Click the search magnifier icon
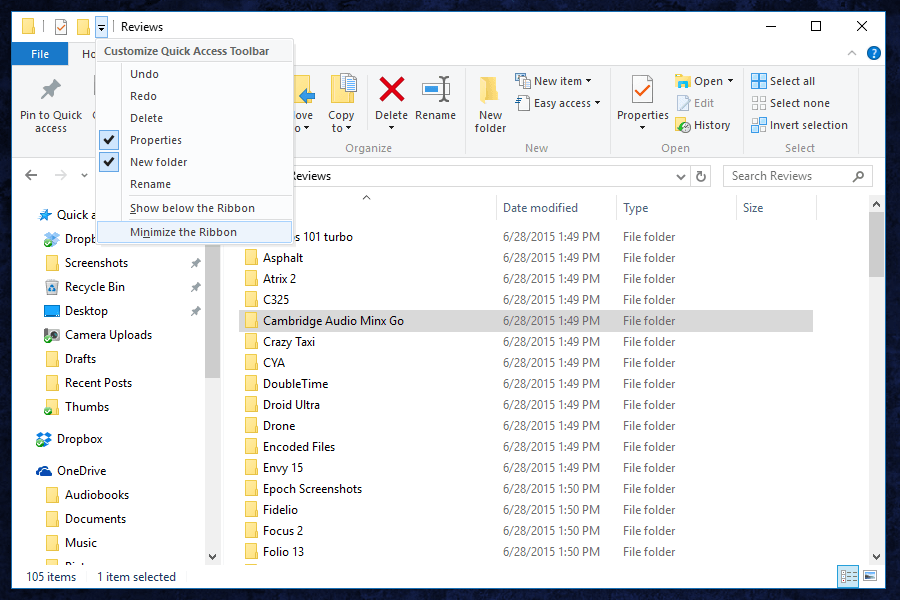The image size is (900, 600). (x=858, y=176)
